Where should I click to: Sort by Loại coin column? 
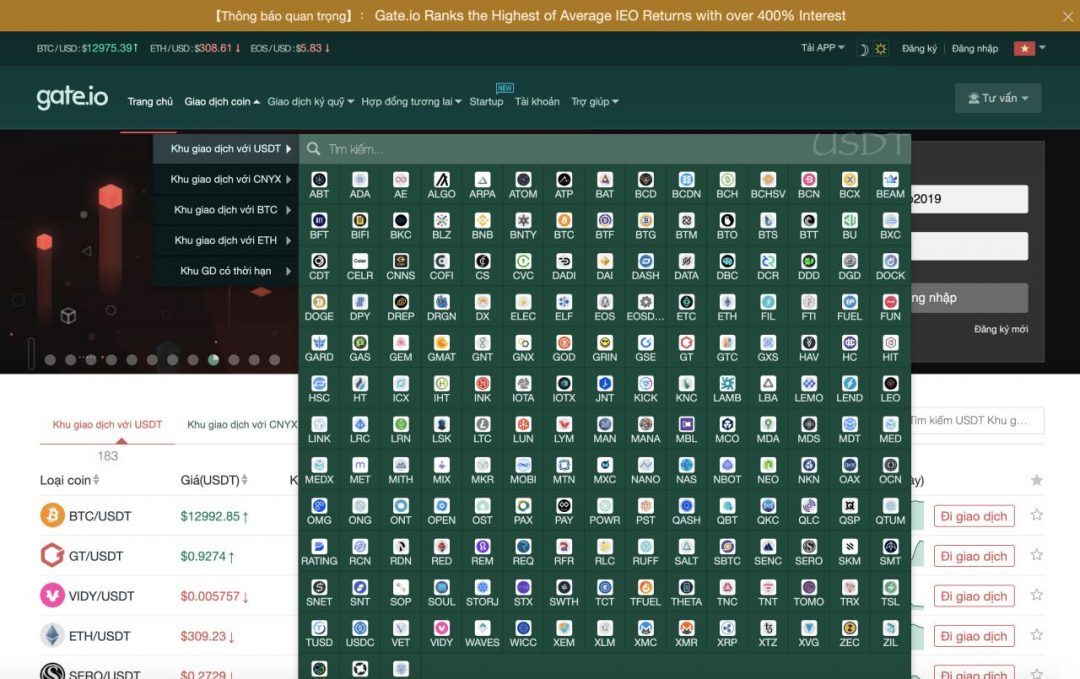(x=70, y=480)
